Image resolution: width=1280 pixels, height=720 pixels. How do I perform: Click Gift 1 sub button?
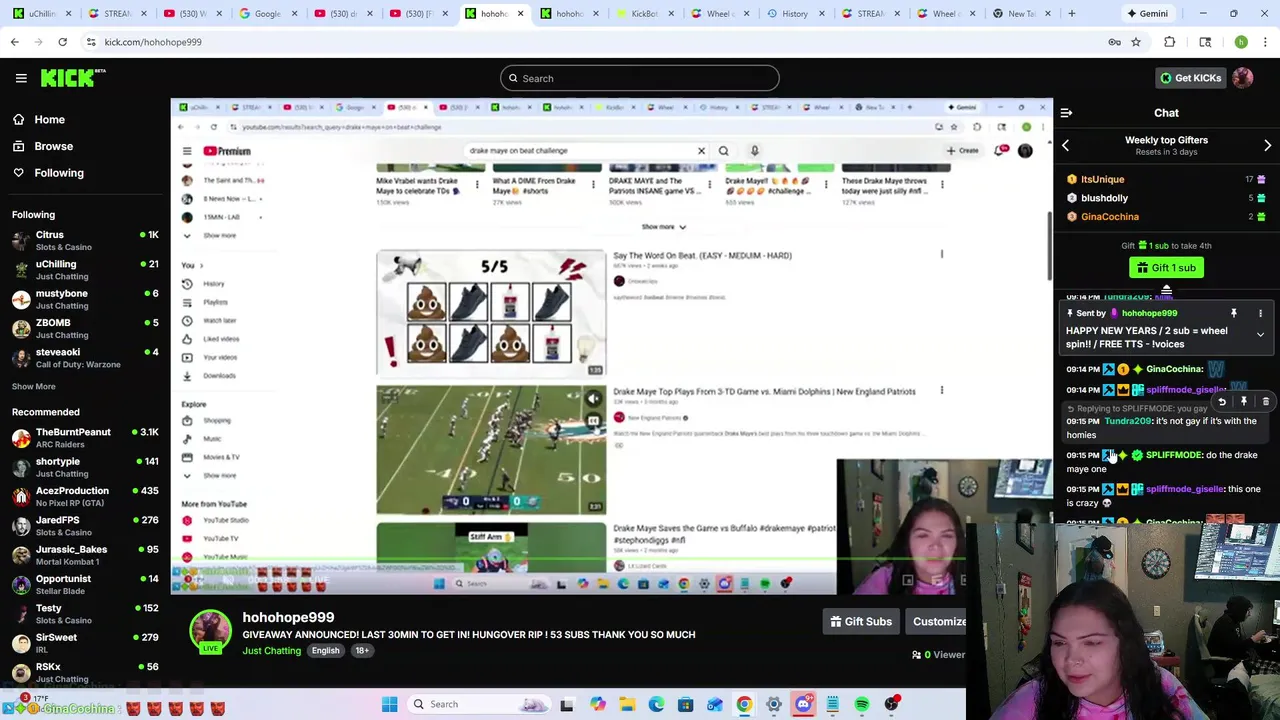coord(1166,268)
